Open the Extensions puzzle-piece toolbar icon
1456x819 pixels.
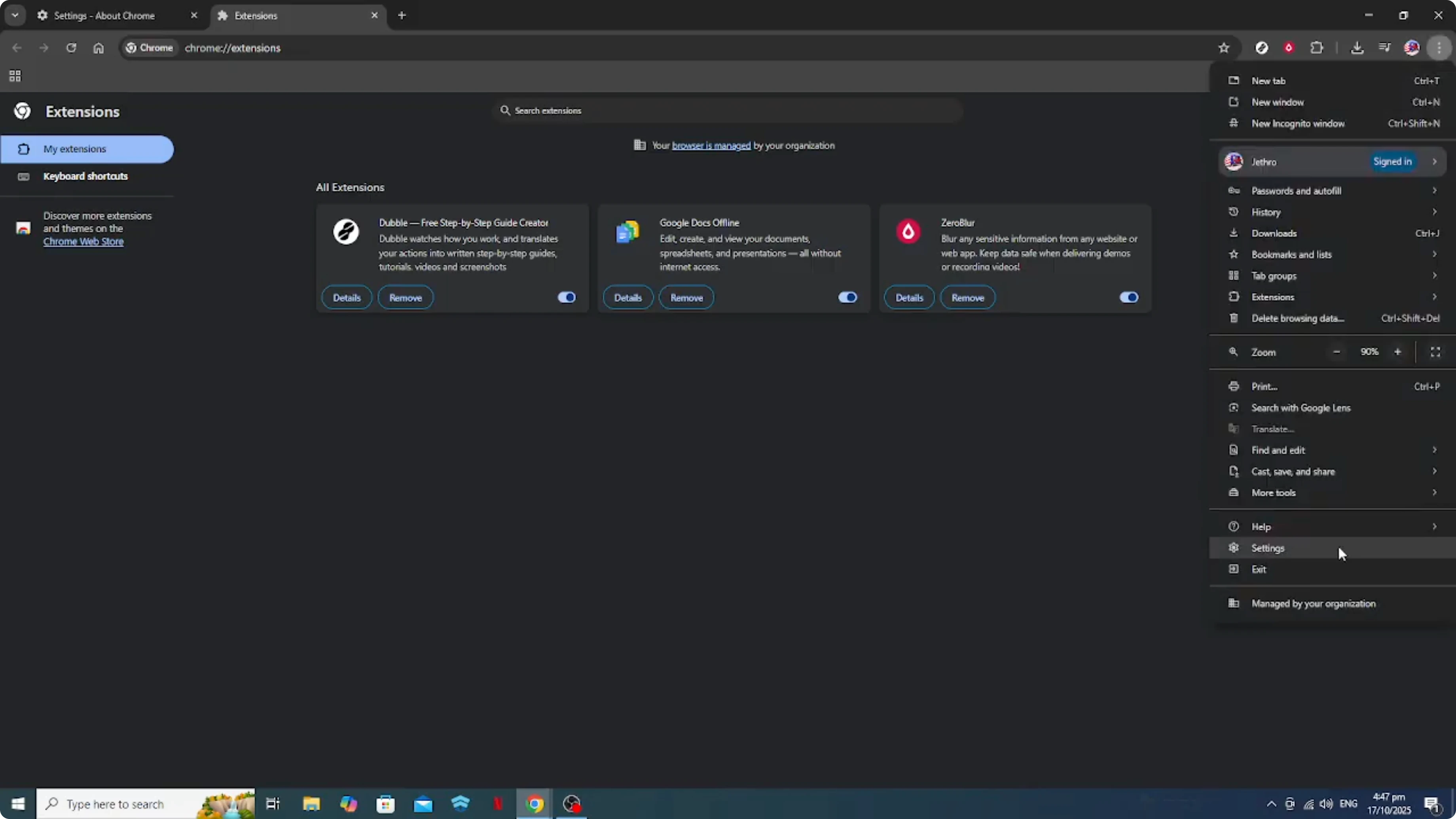click(1317, 48)
